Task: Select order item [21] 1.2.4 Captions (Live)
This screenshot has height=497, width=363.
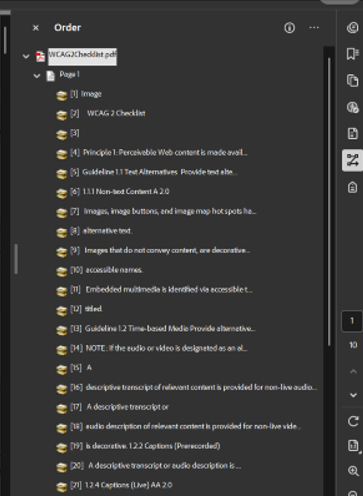Action: 121,485
